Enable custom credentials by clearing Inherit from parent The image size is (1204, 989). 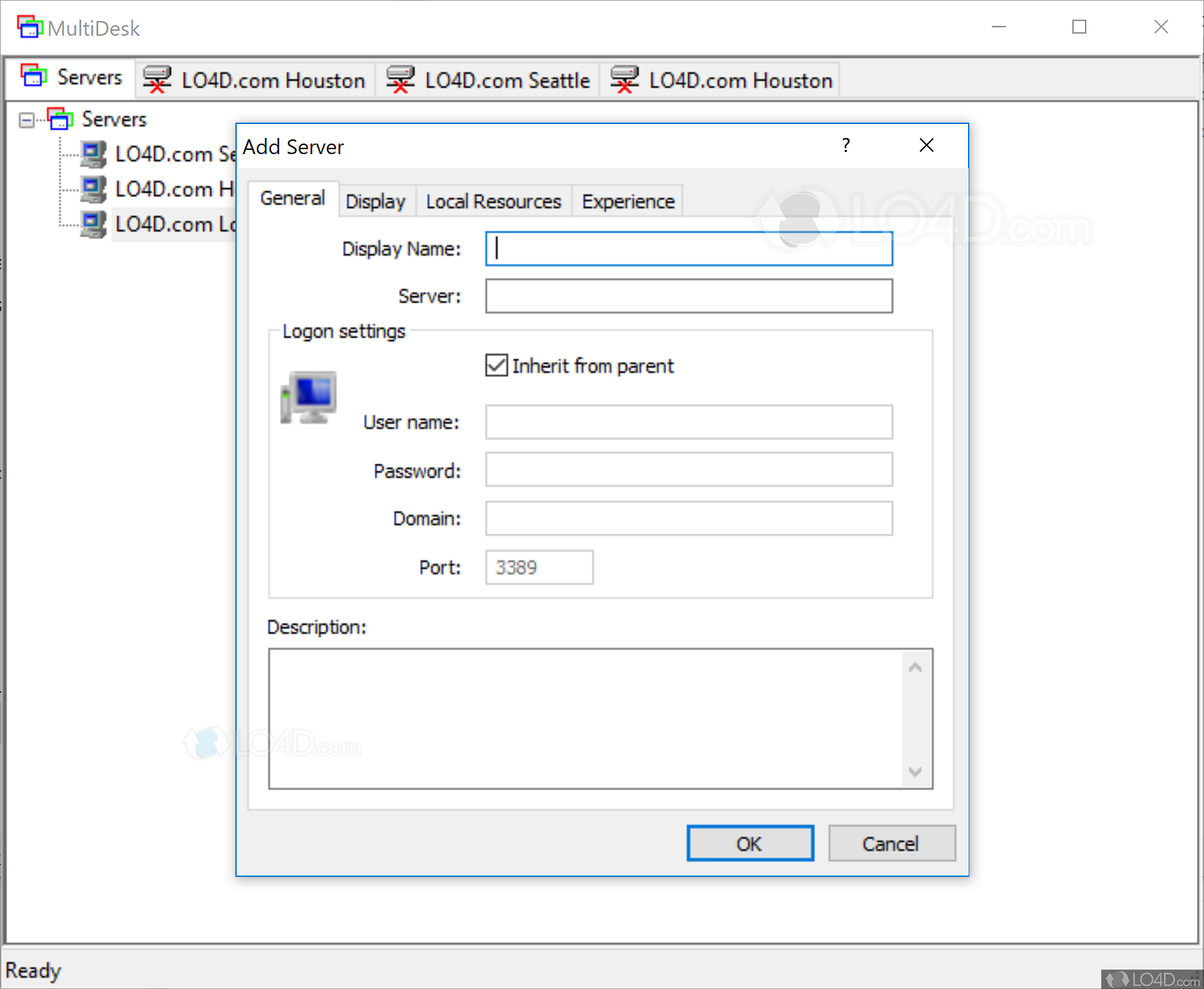[496, 365]
